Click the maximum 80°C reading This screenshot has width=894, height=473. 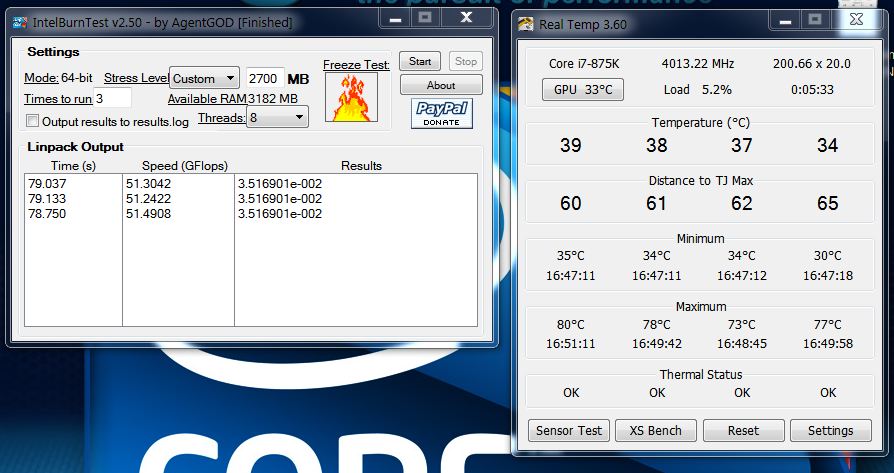[571, 325]
